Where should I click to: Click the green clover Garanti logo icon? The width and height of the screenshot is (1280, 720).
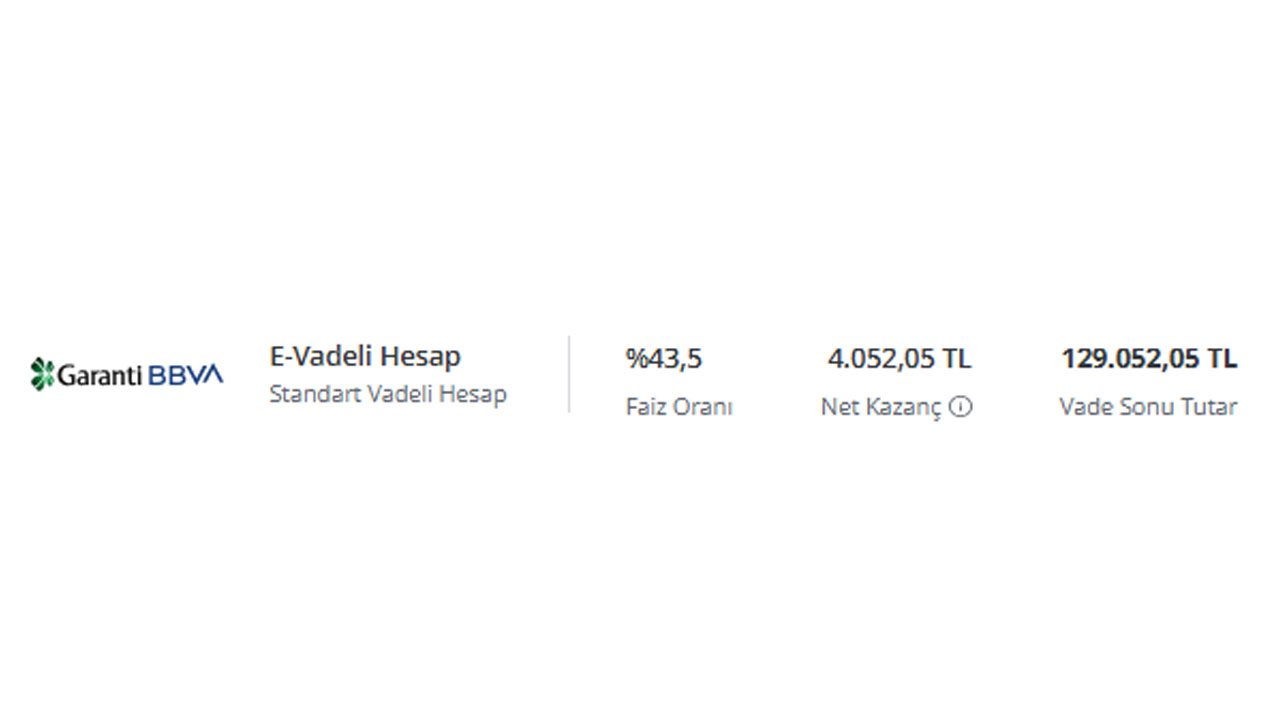(42, 374)
